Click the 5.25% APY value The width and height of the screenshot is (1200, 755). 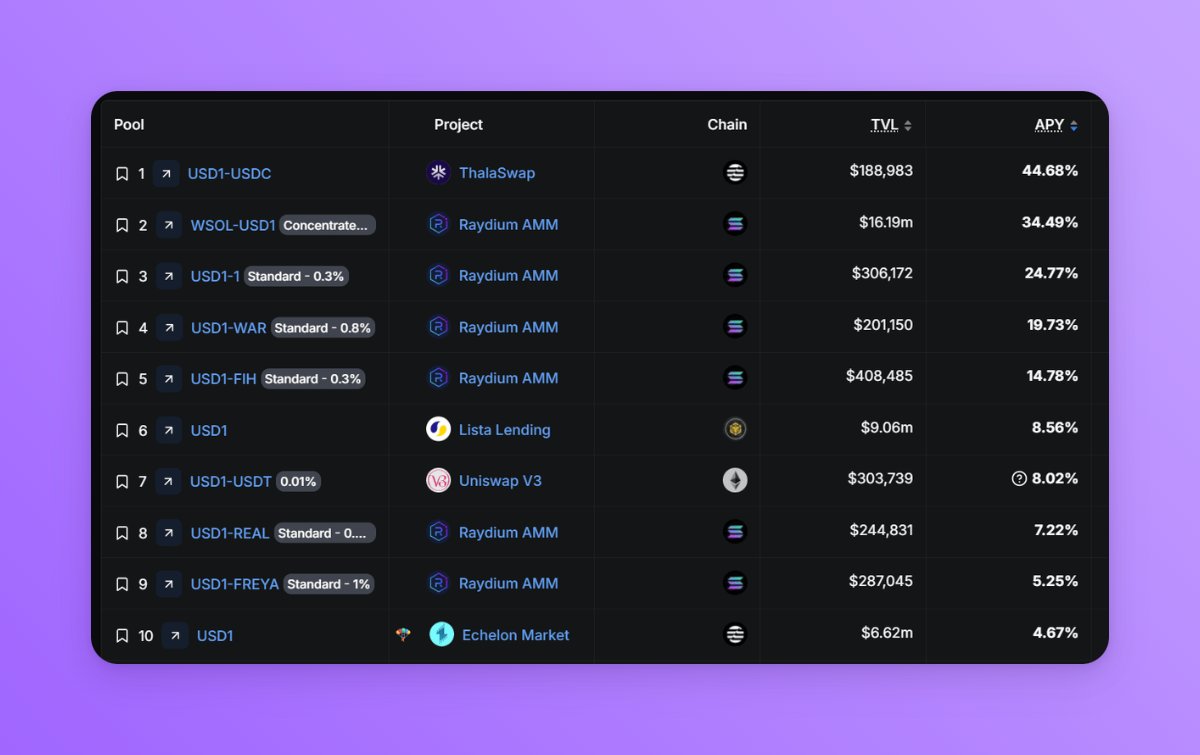[1055, 581]
